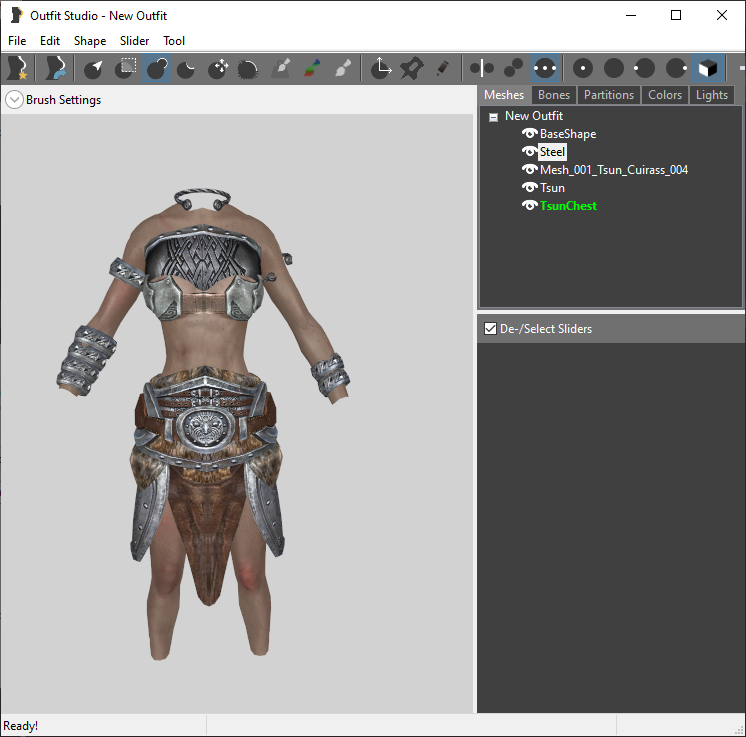746x737 pixels.
Task: Select the Smooth brush tool
Action: (248, 68)
